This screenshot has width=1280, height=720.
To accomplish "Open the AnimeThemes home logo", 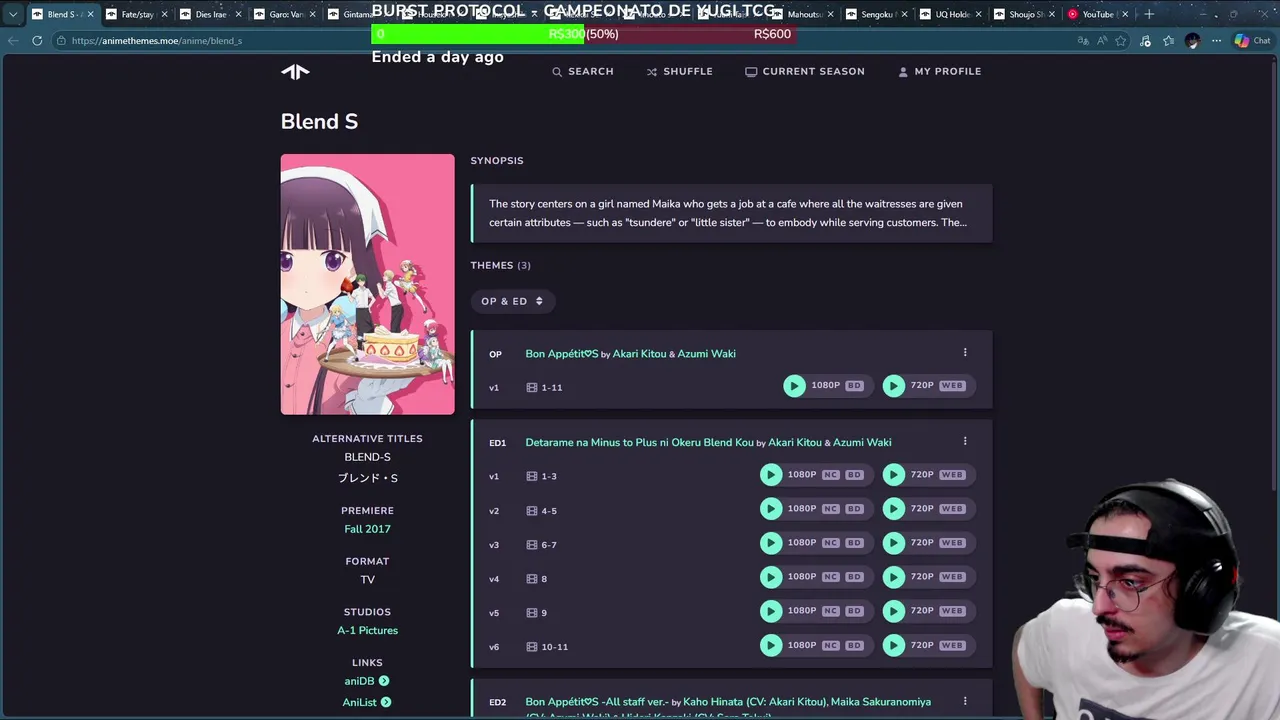I will pos(295,71).
